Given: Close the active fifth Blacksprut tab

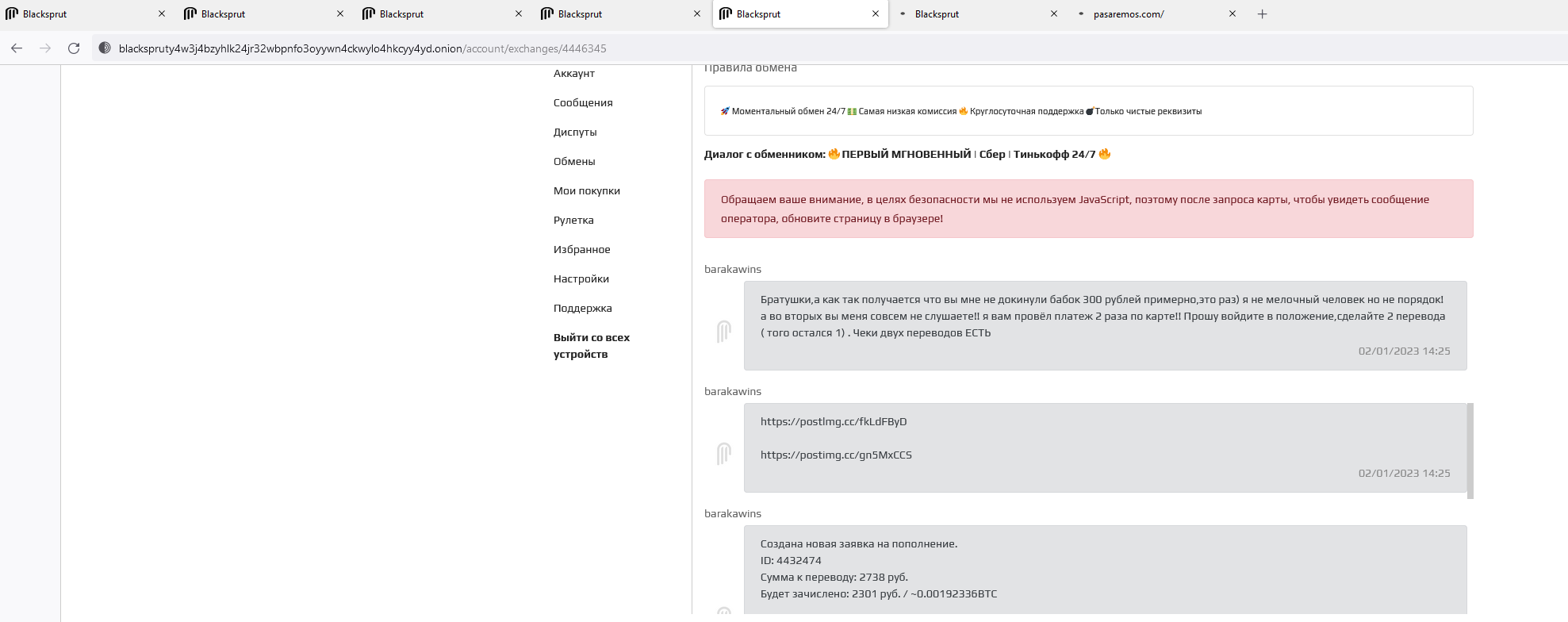Looking at the screenshot, I should coord(876,13).
